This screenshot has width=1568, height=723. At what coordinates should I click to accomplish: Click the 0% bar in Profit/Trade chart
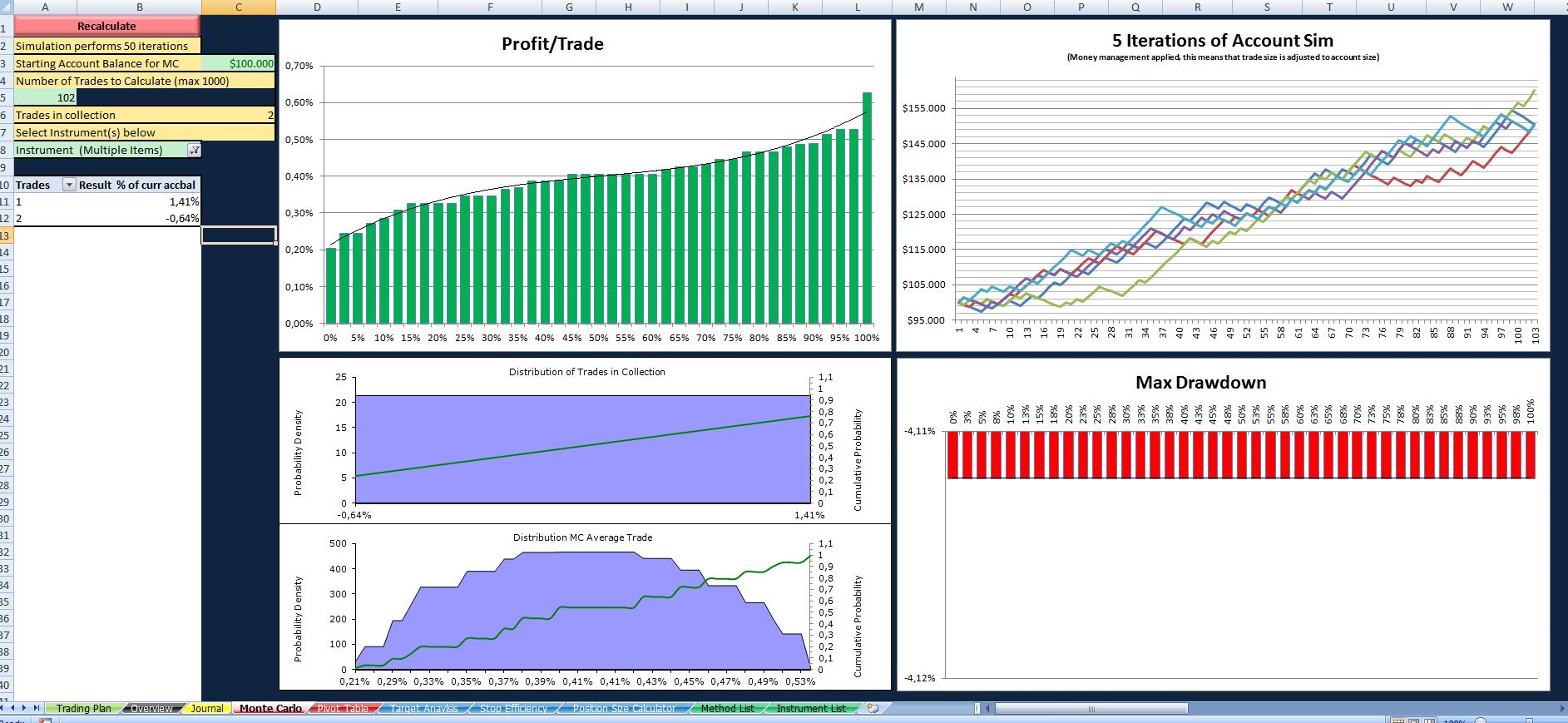tap(330, 285)
